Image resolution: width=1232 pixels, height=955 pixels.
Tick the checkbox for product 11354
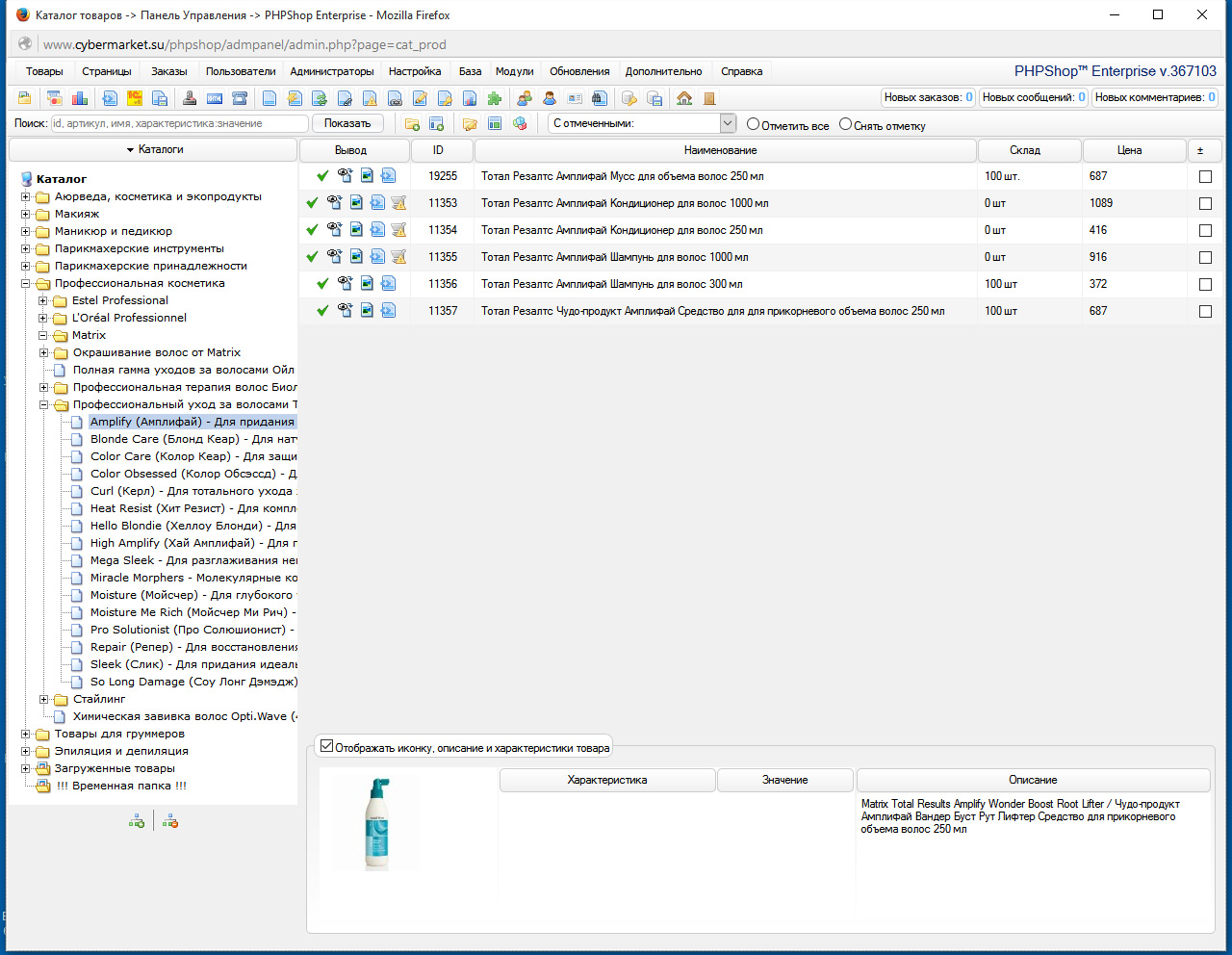pos(1205,231)
